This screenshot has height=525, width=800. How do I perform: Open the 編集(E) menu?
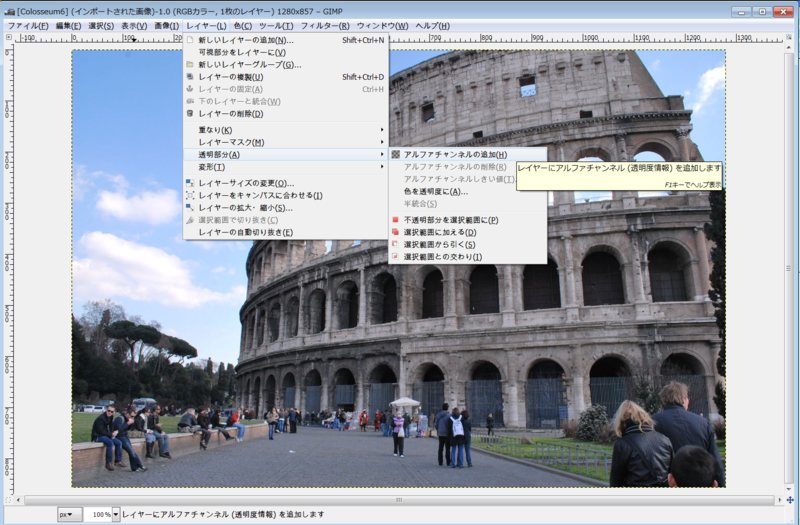(68, 26)
